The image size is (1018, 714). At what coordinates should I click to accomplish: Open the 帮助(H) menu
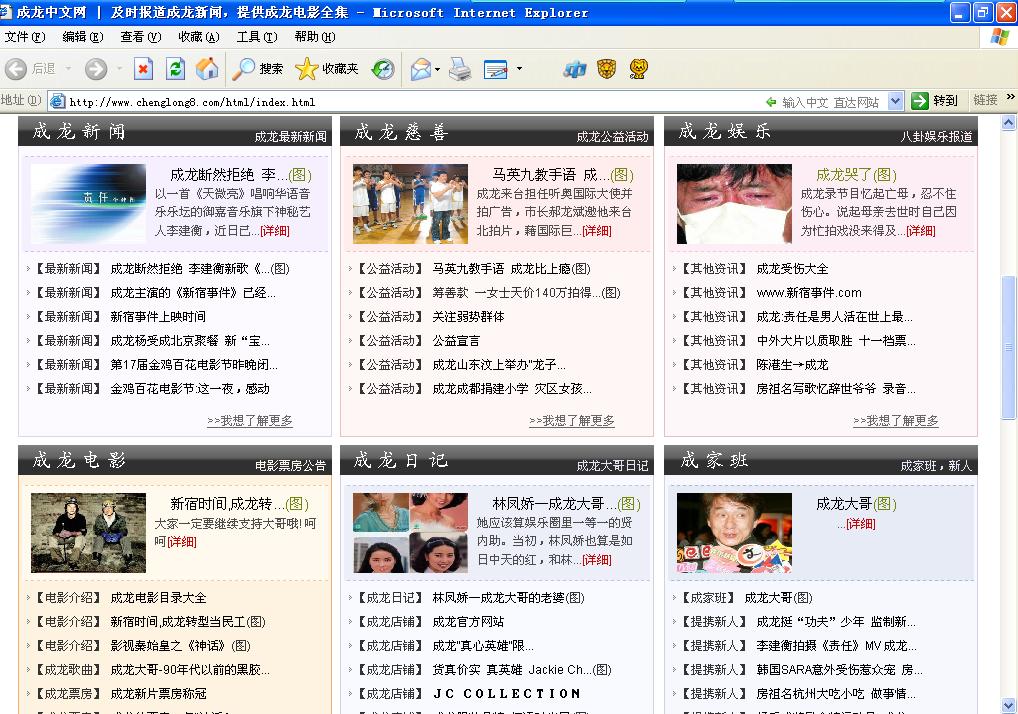315,37
